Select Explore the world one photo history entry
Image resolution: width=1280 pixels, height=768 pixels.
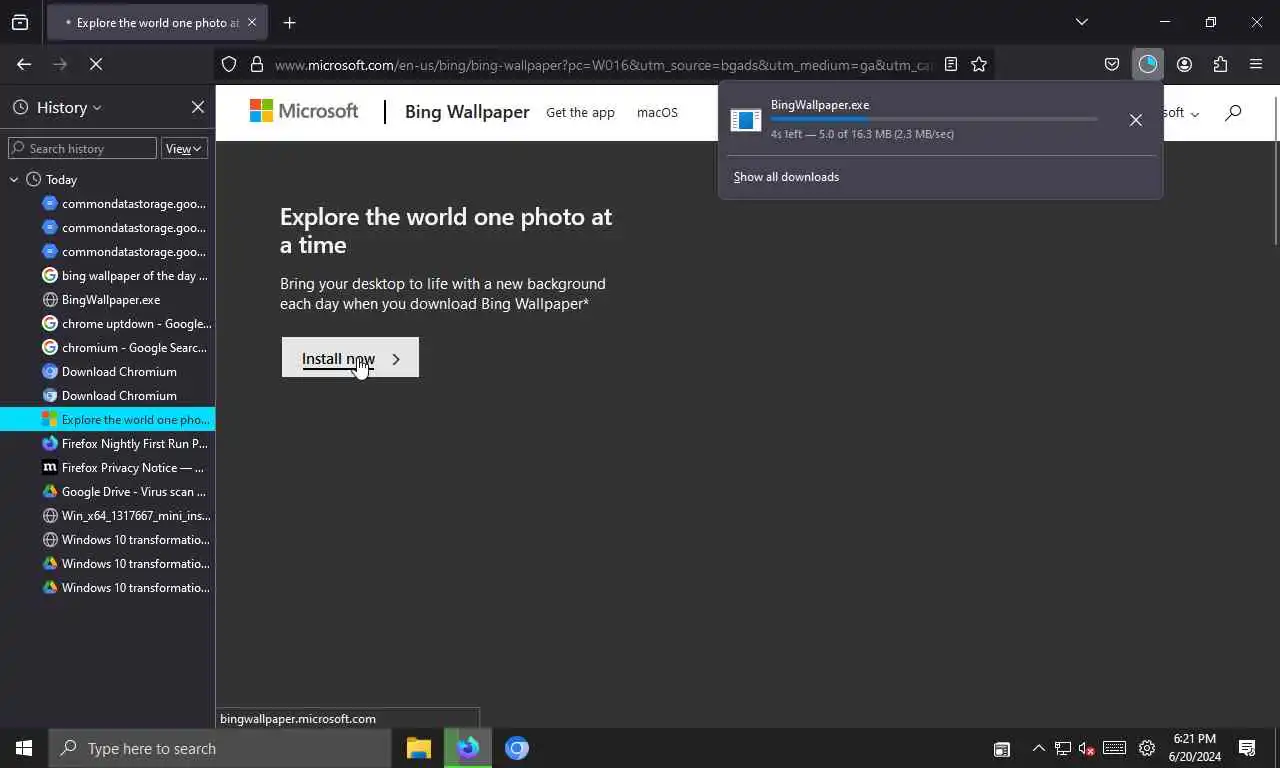[107, 420]
